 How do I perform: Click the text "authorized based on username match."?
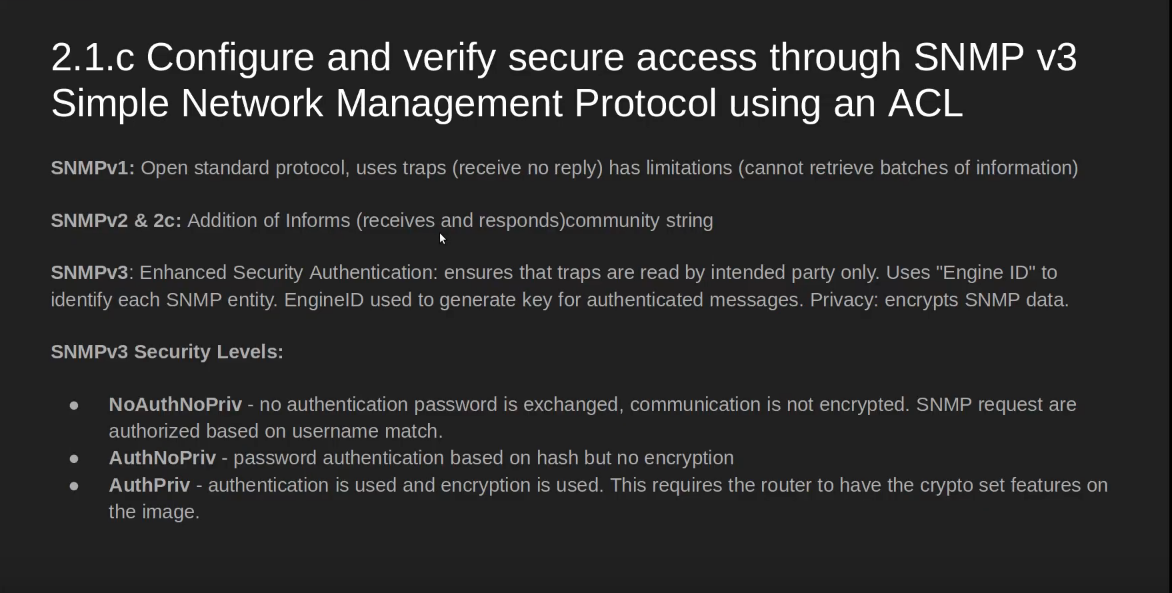[276, 431]
